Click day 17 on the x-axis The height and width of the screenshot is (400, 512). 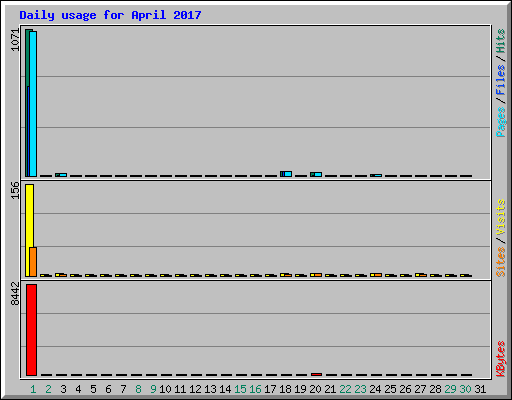pyautogui.click(x=270, y=389)
